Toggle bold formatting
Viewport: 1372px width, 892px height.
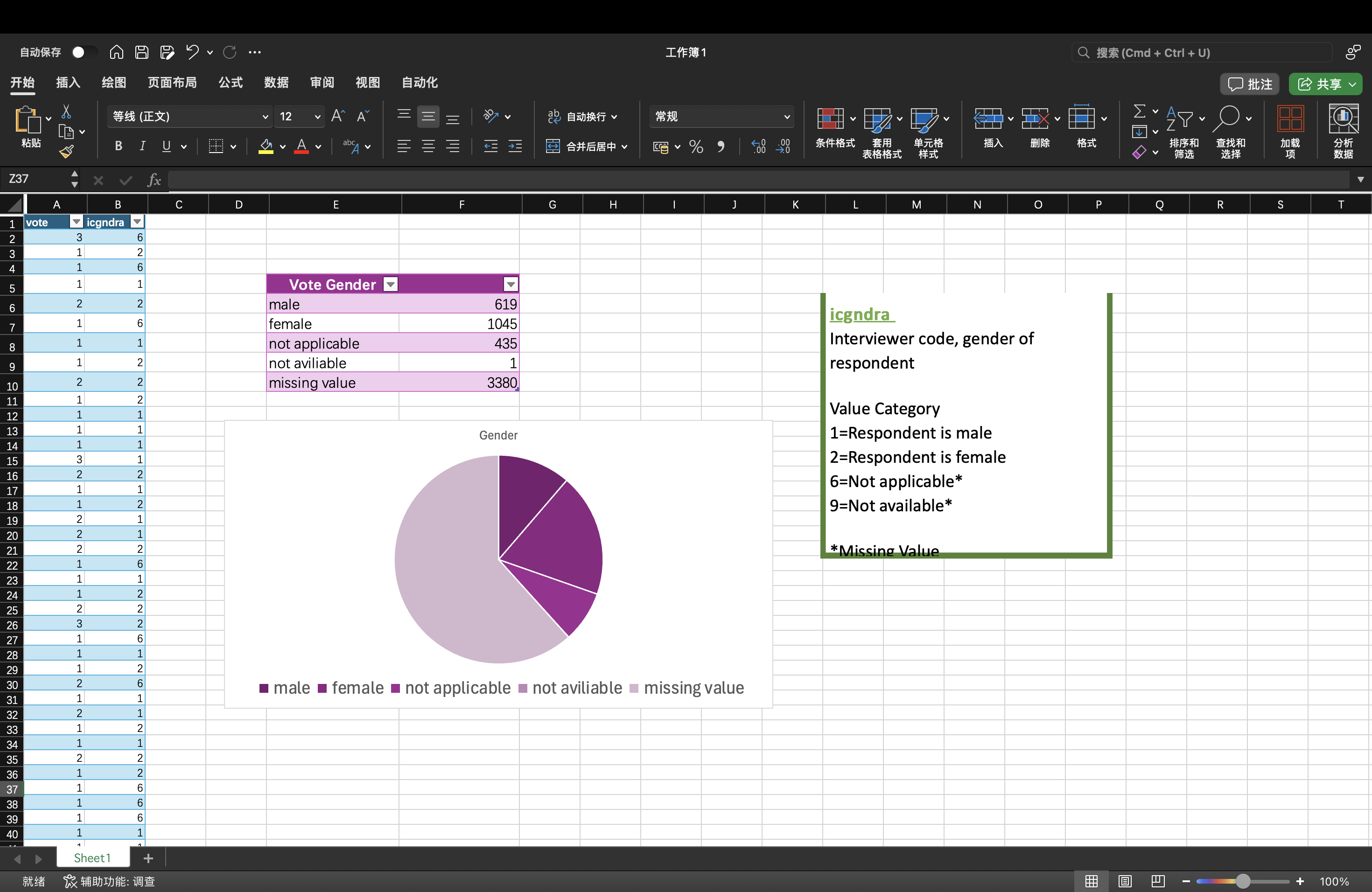[118, 146]
